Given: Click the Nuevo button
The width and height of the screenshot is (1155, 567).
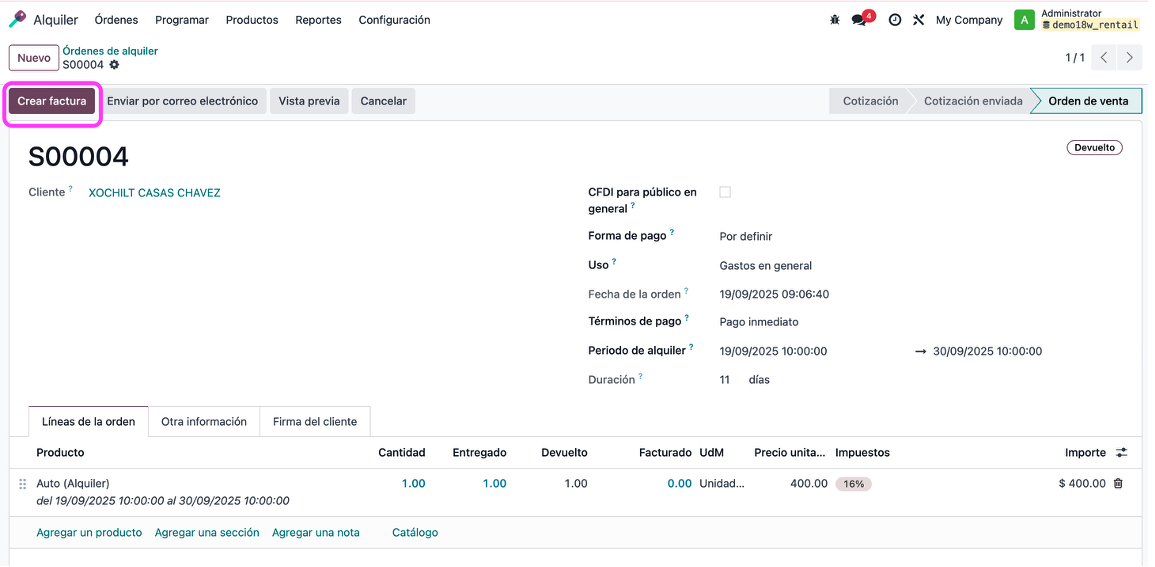Looking at the screenshot, I should coord(34,58).
